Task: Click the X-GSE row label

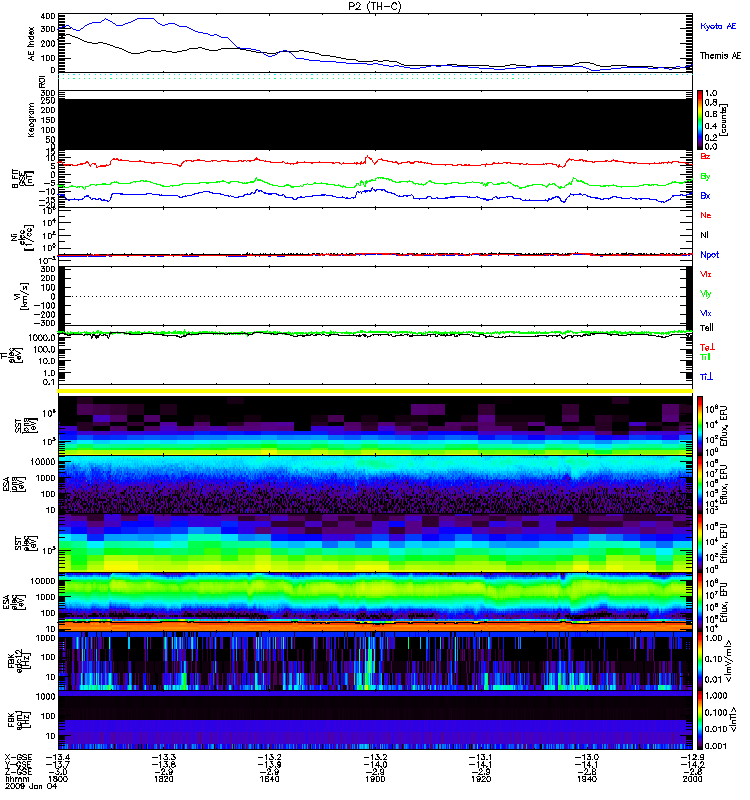Action: point(18,758)
